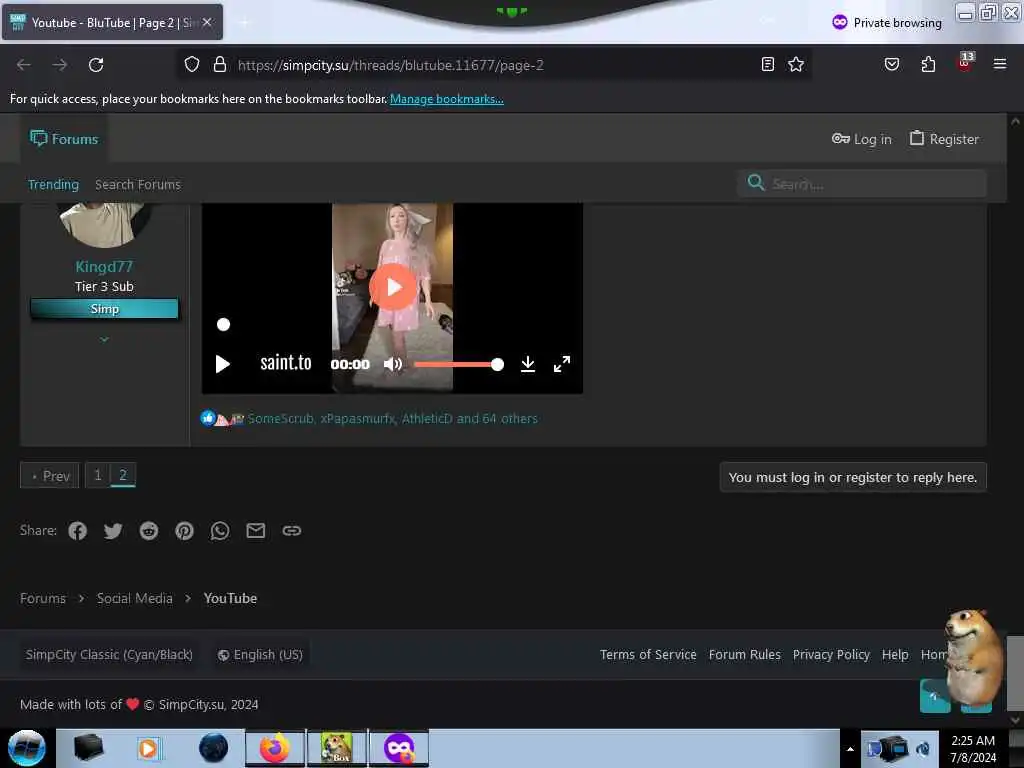1024x768 pixels.
Task: Show hidden system tray icons arrow
Action: pos(850,749)
